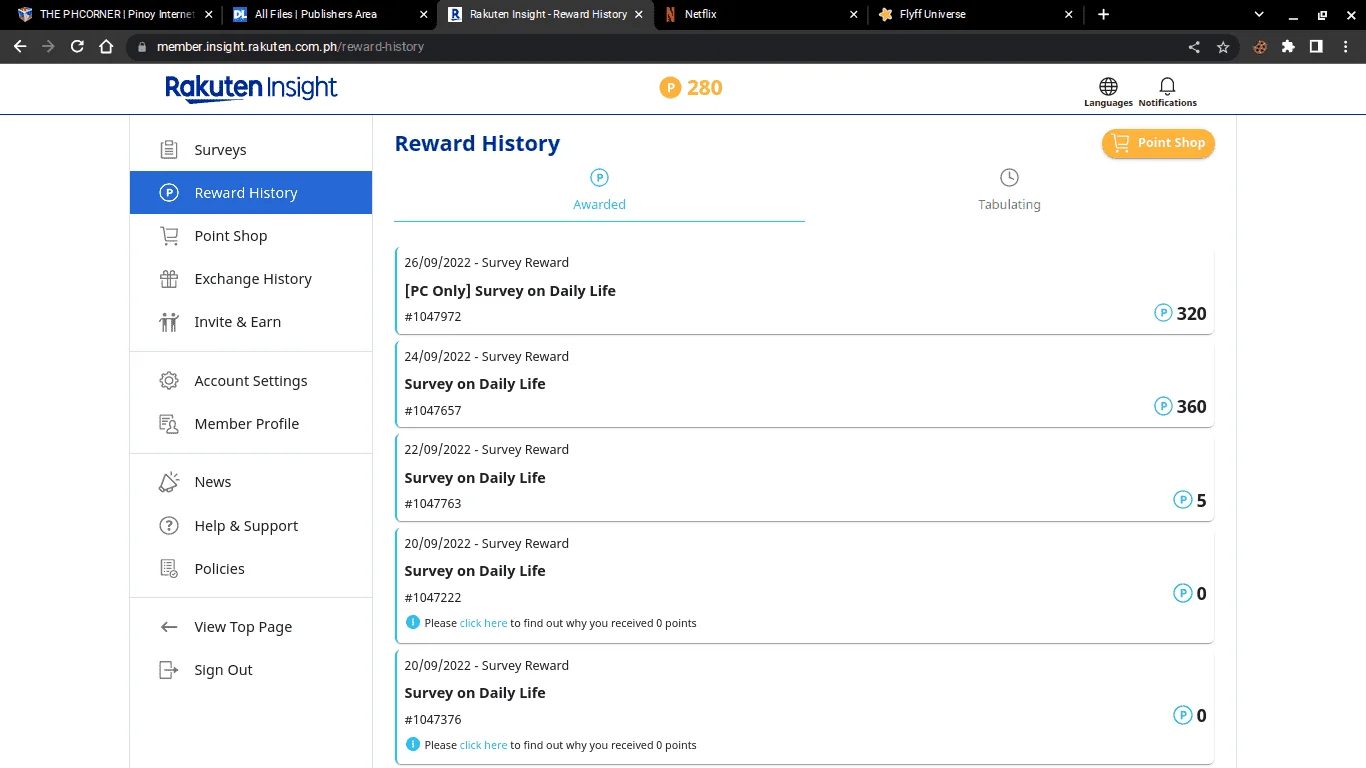Click the cookie extension icon

pos(1260,46)
